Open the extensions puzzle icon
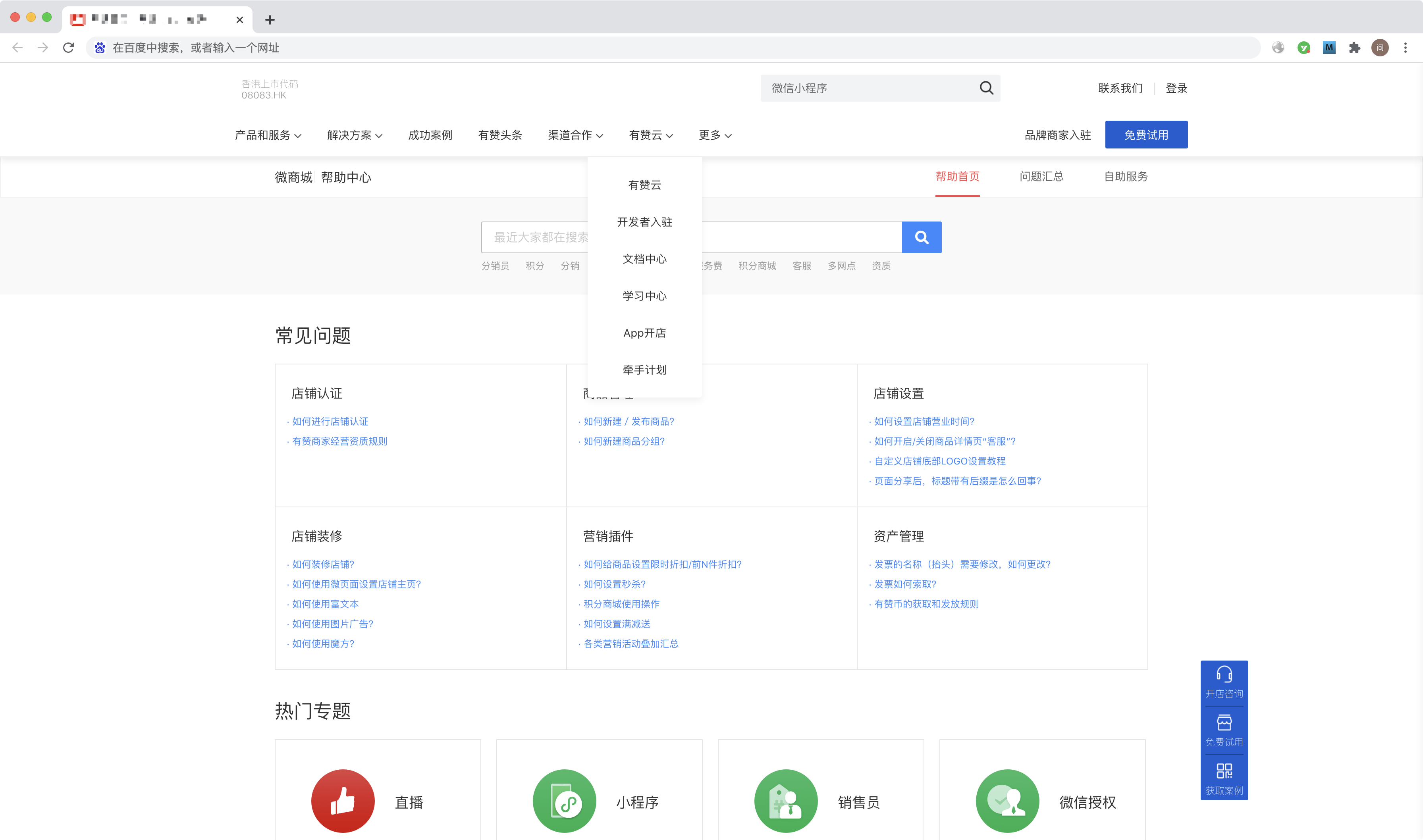The image size is (1423, 840). pyautogui.click(x=1355, y=48)
